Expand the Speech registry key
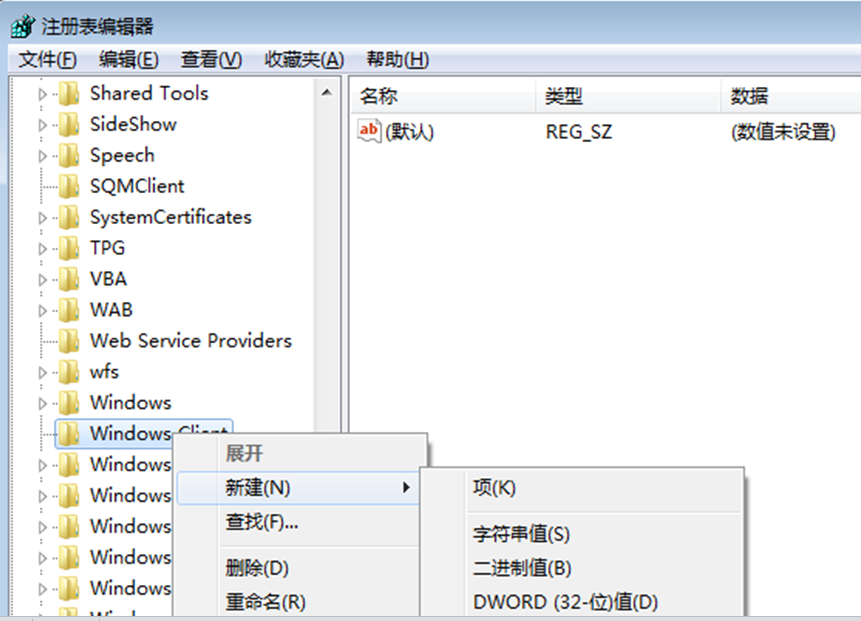Image resolution: width=861 pixels, height=621 pixels. pos(42,156)
